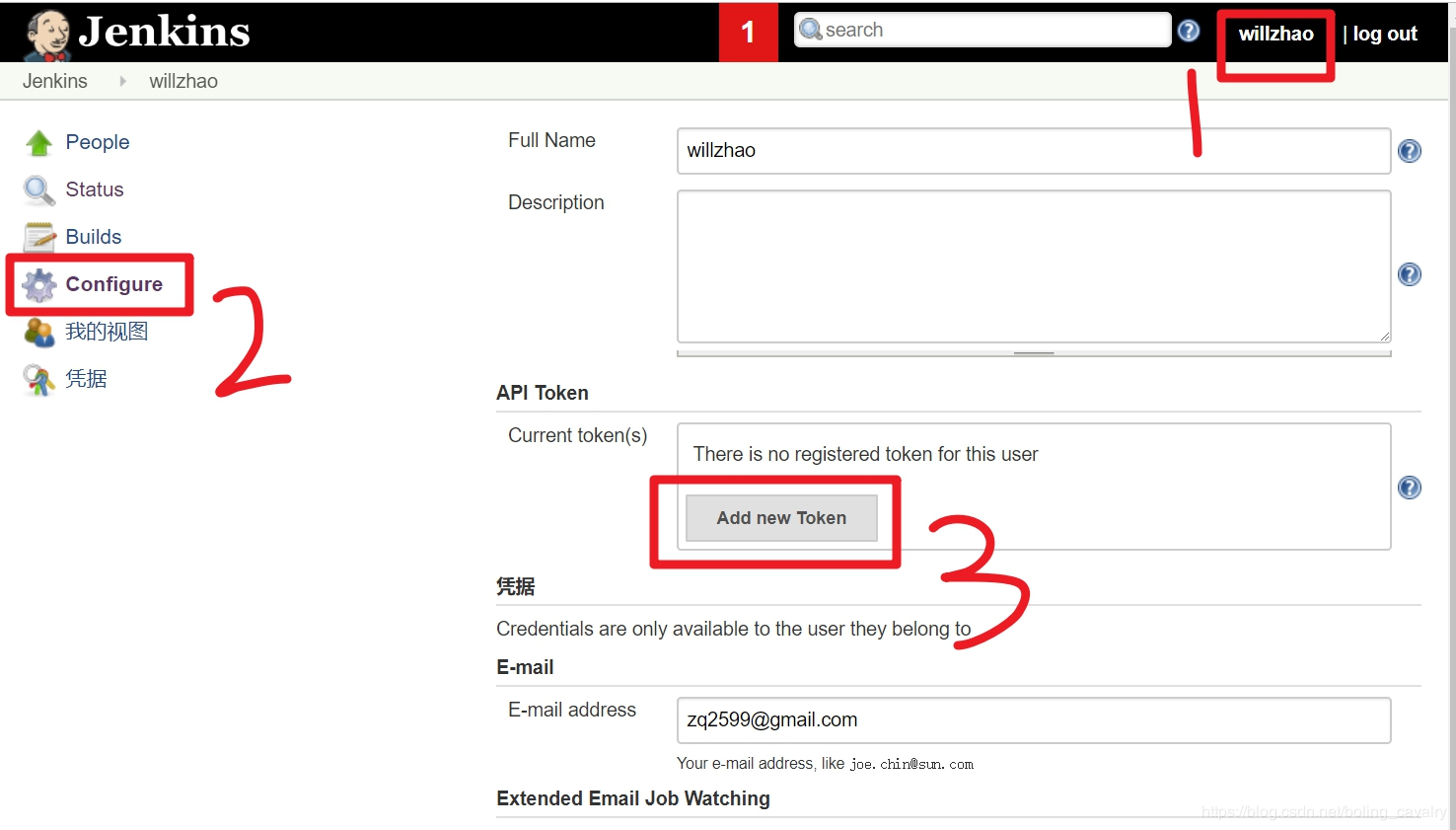Open help for Description
The height and width of the screenshot is (830, 1456).
tap(1410, 274)
